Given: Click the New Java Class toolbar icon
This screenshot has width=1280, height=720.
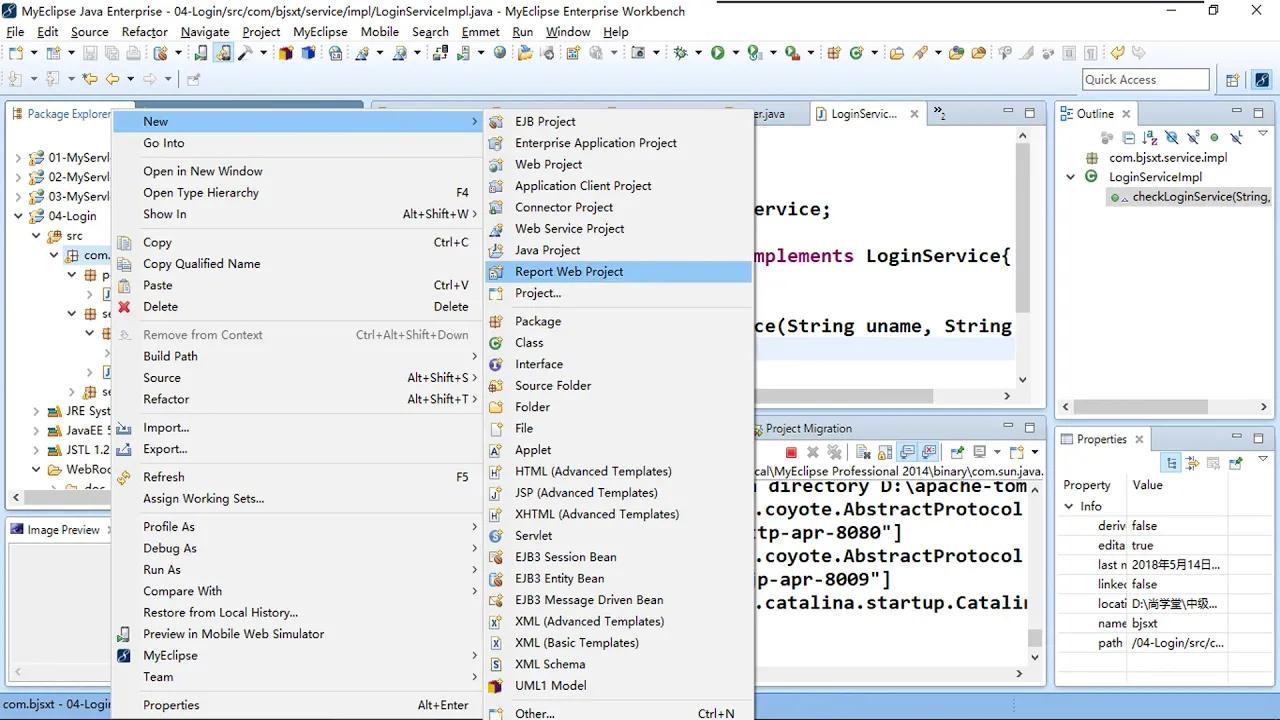Looking at the screenshot, I should [x=856, y=53].
